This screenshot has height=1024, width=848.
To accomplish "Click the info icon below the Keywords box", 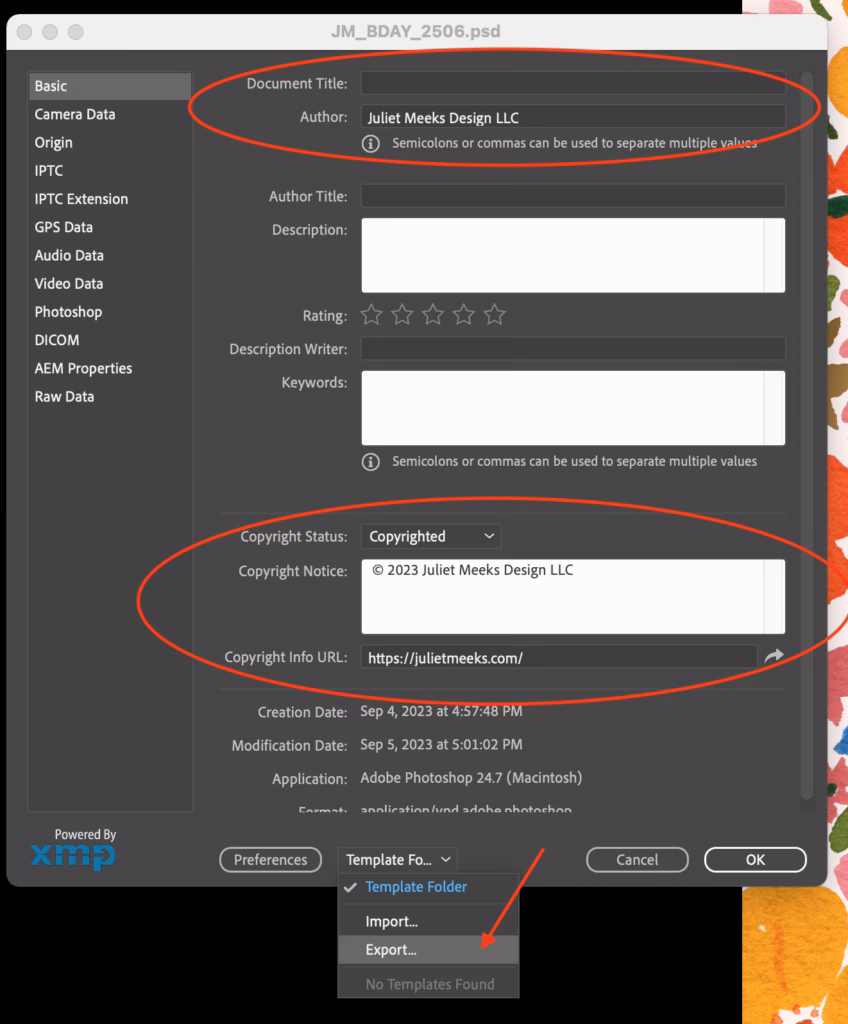I will click(371, 461).
